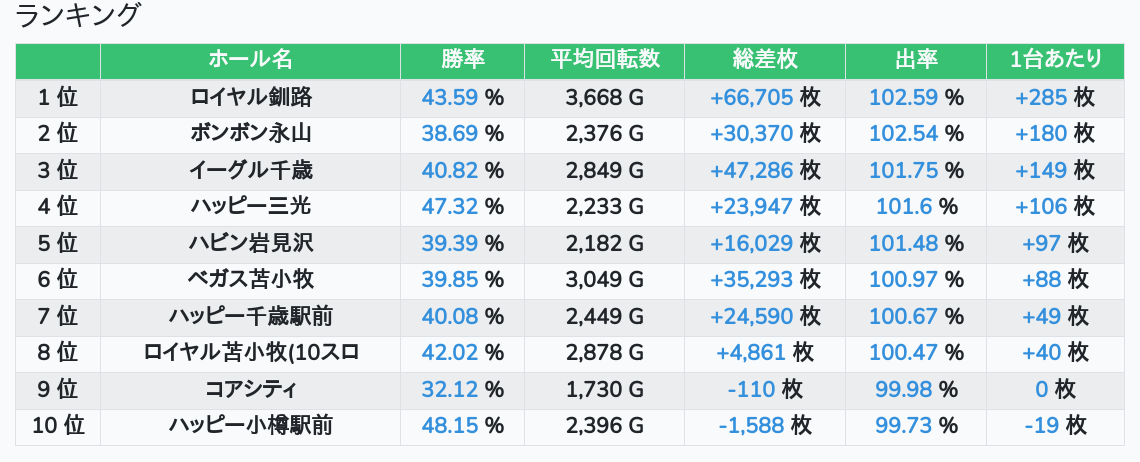Click the ハッピー三光 hall name
Screen dimensions: 1140x462
pos(250,207)
